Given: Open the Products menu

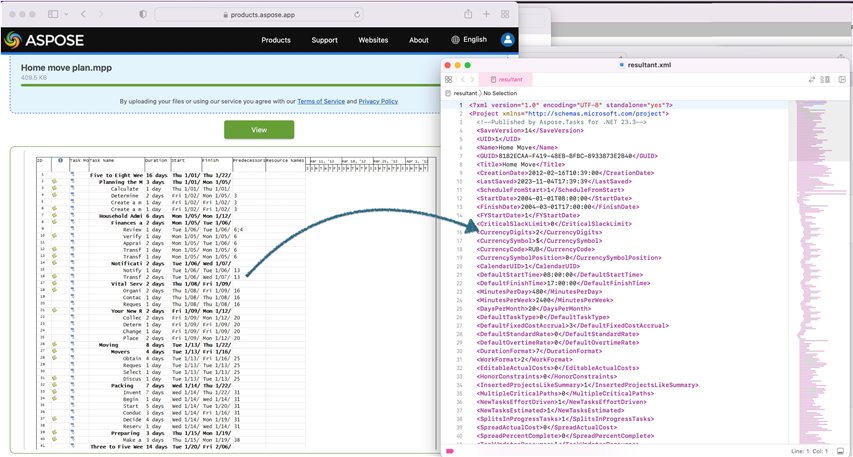Looking at the screenshot, I should click(x=276, y=40).
